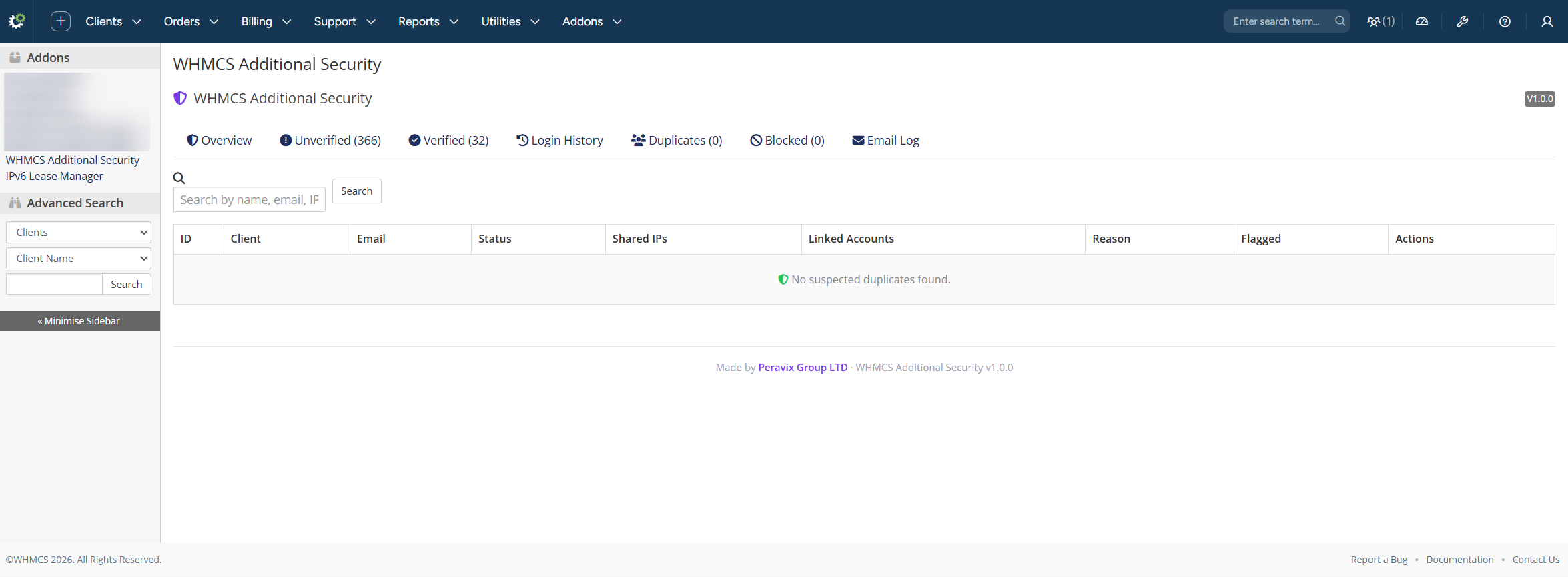Screen dimensions: 1568x577
Task: Minimise the sidebar
Action: click(x=80, y=321)
